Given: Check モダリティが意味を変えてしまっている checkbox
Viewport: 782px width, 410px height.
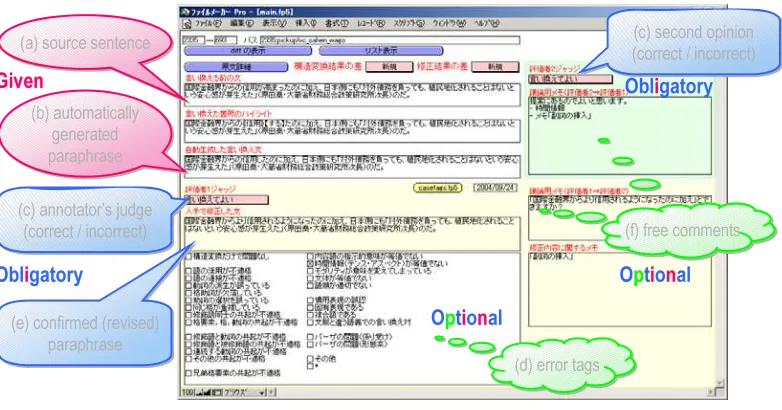Looking at the screenshot, I should click(x=310, y=271).
